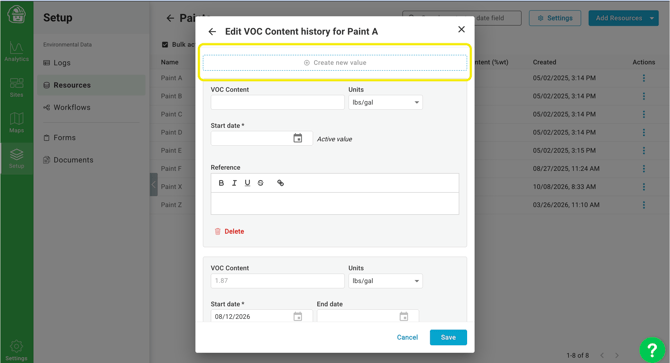Go back using dialog's back arrow
670x363 pixels.
(x=212, y=32)
